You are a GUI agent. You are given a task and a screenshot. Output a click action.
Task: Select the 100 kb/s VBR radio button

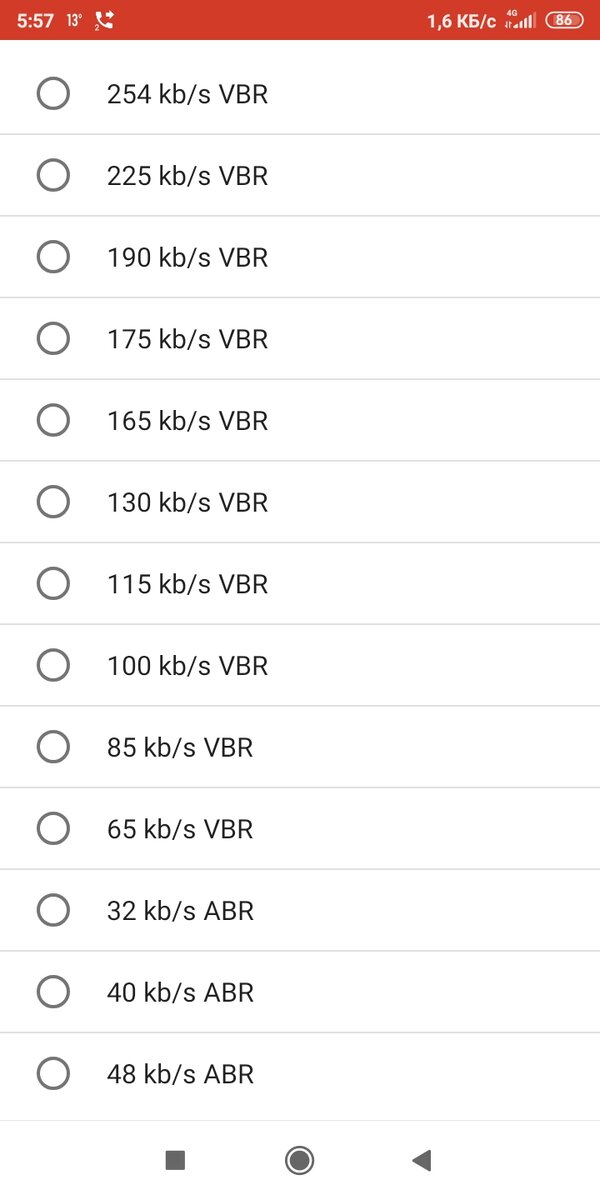tap(53, 666)
